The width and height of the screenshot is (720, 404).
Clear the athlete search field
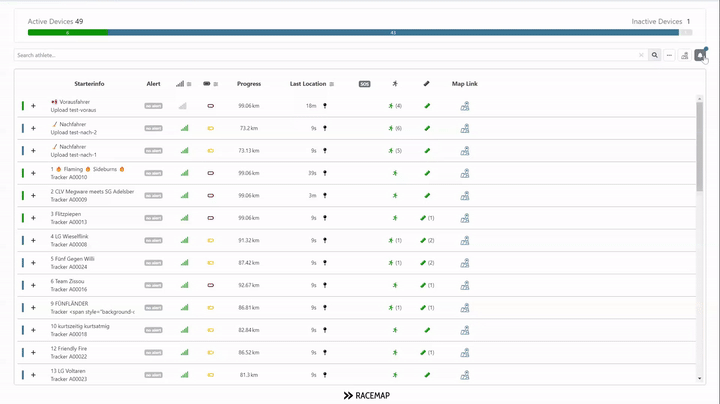(641, 55)
